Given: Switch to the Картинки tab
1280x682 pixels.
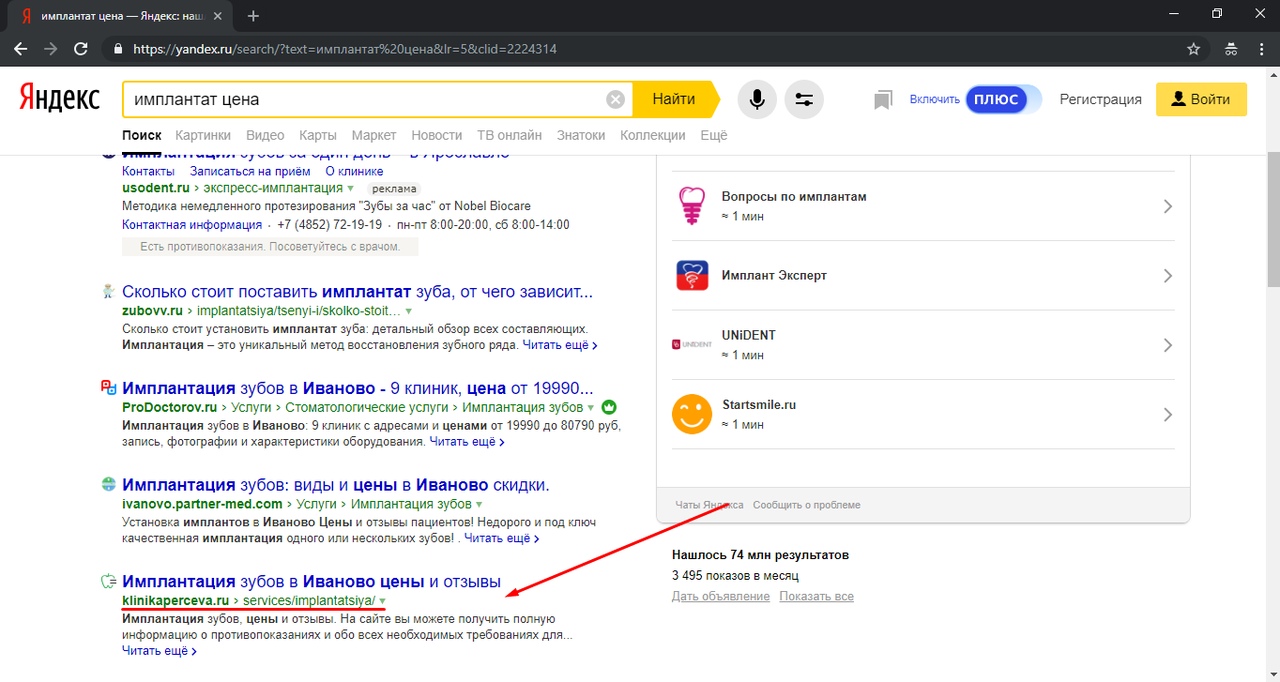Looking at the screenshot, I should click(203, 135).
